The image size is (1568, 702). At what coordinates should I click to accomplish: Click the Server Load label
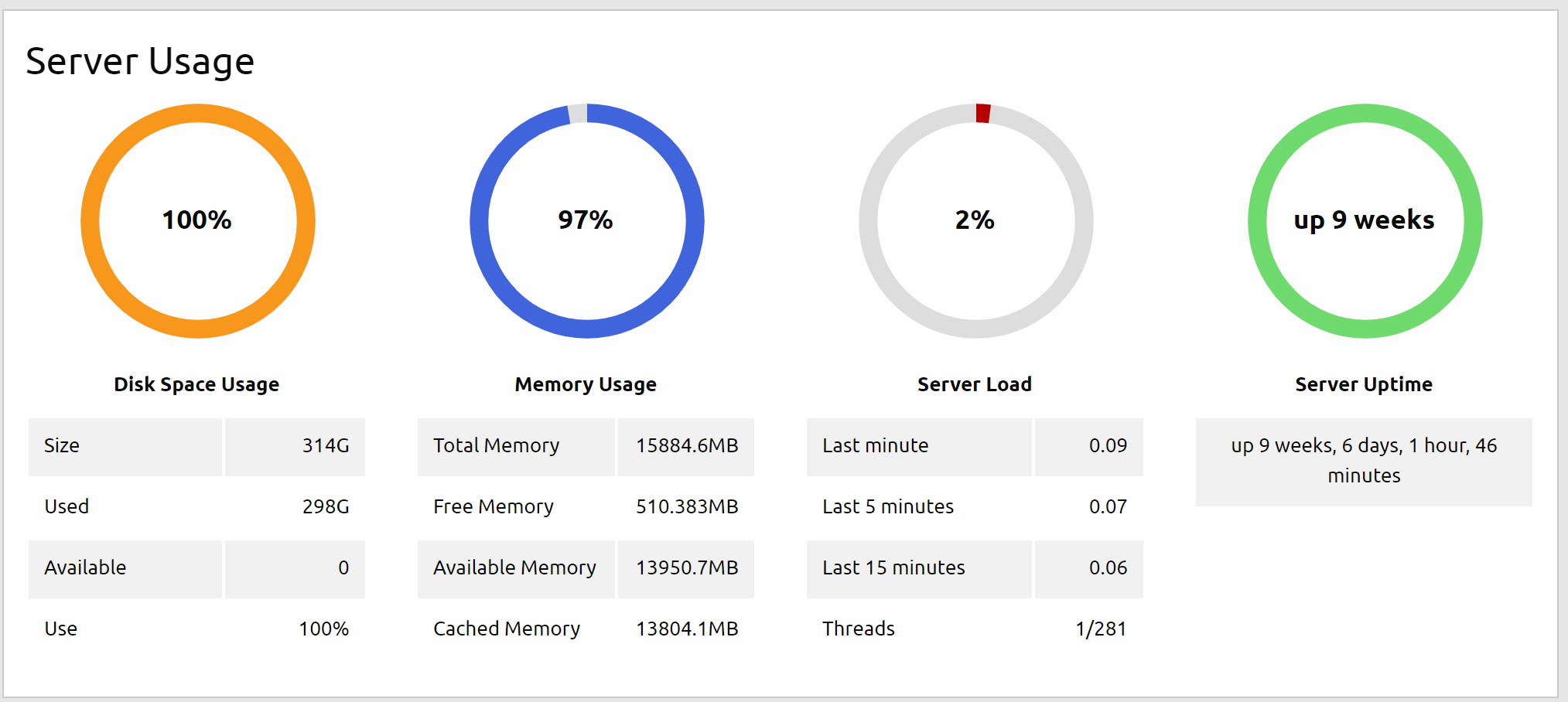[975, 384]
